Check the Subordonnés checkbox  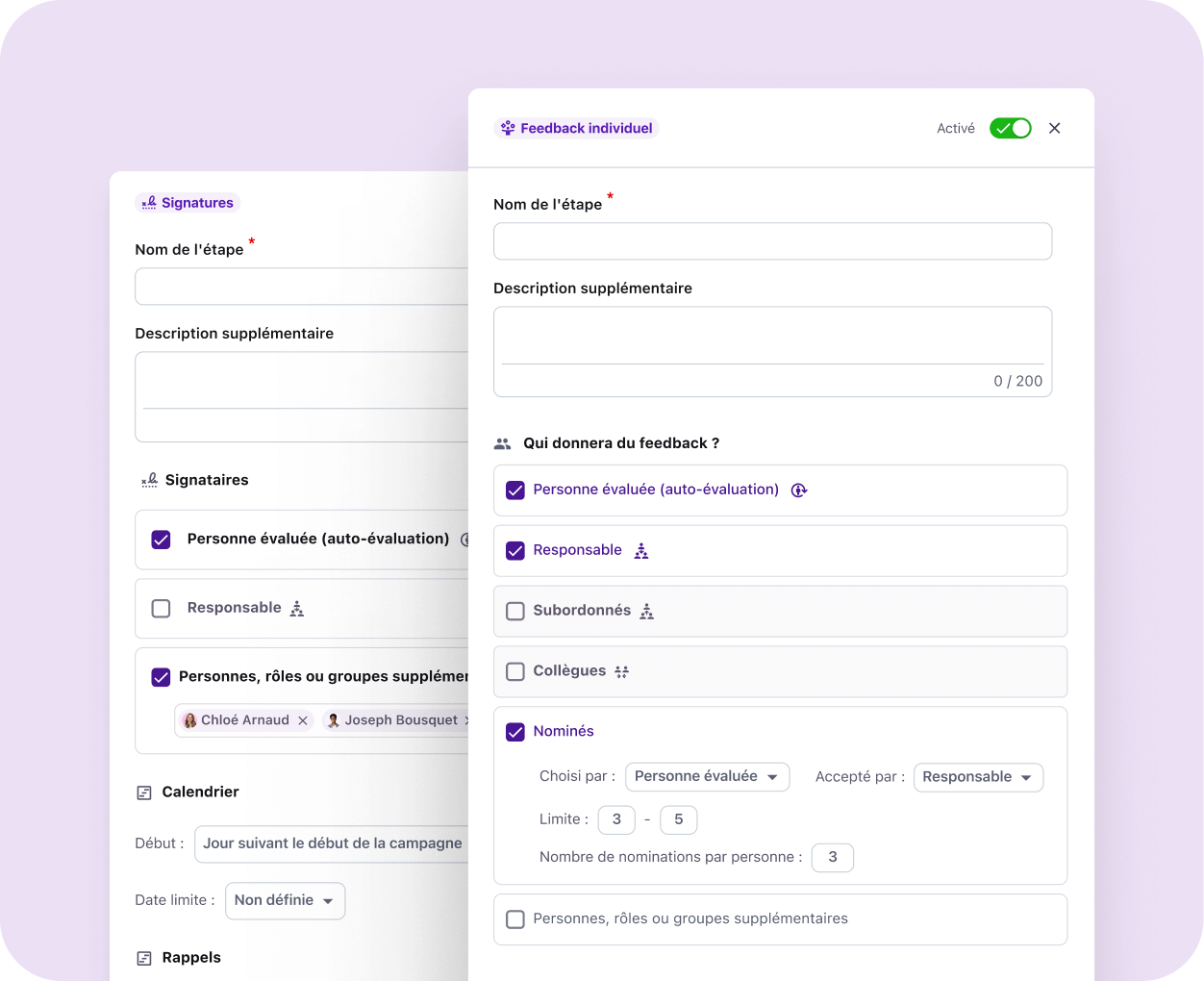pyautogui.click(x=515, y=612)
